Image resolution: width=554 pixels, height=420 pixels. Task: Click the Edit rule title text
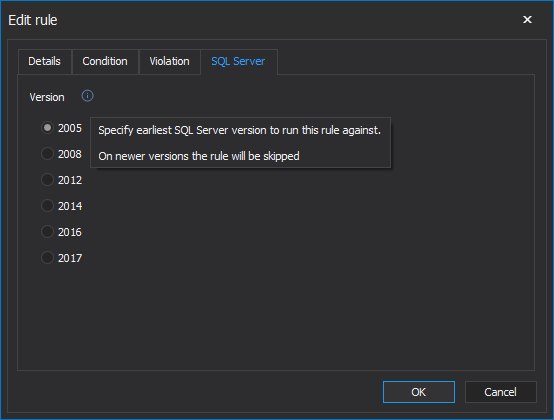[33, 20]
